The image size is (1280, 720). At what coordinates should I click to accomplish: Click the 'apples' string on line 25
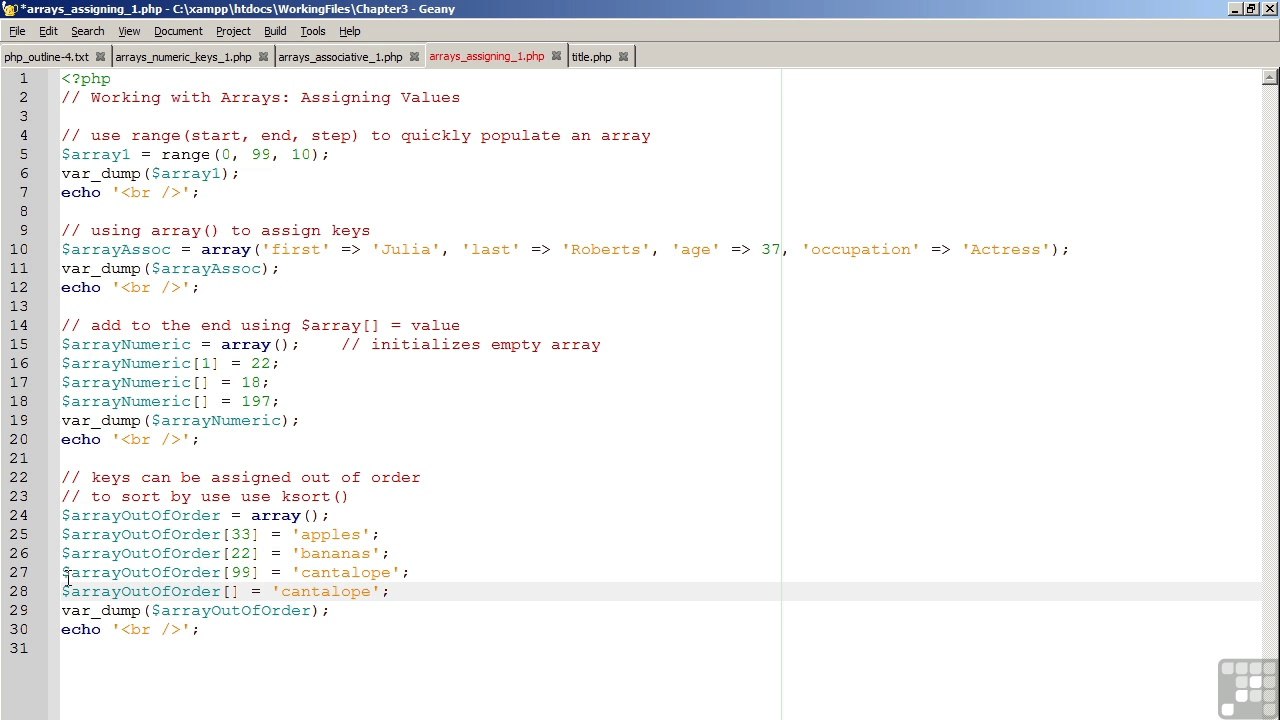[331, 534]
